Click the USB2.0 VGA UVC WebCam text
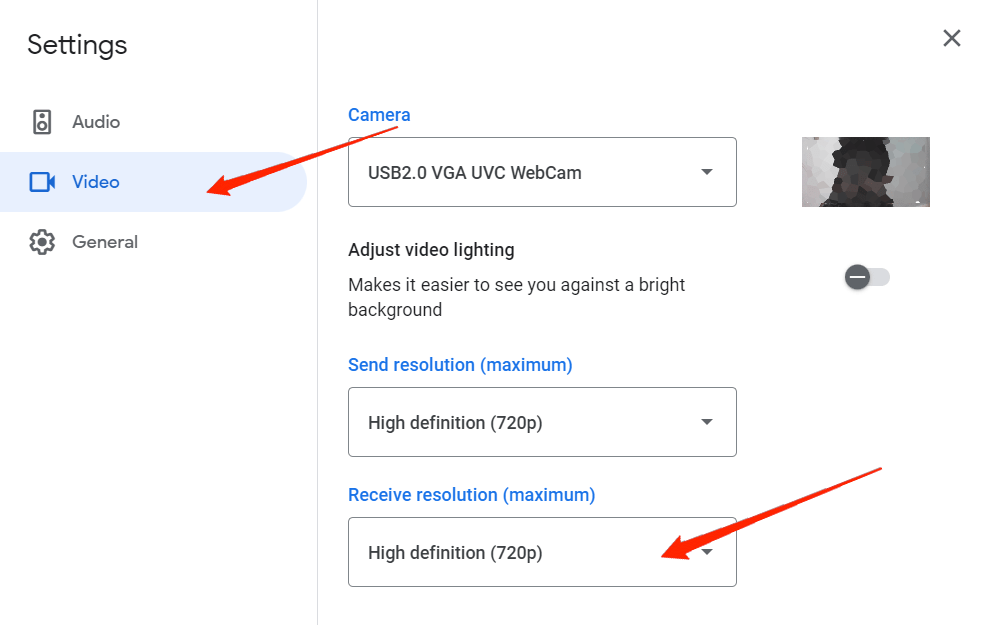This screenshot has height=625, width=992. (x=474, y=172)
